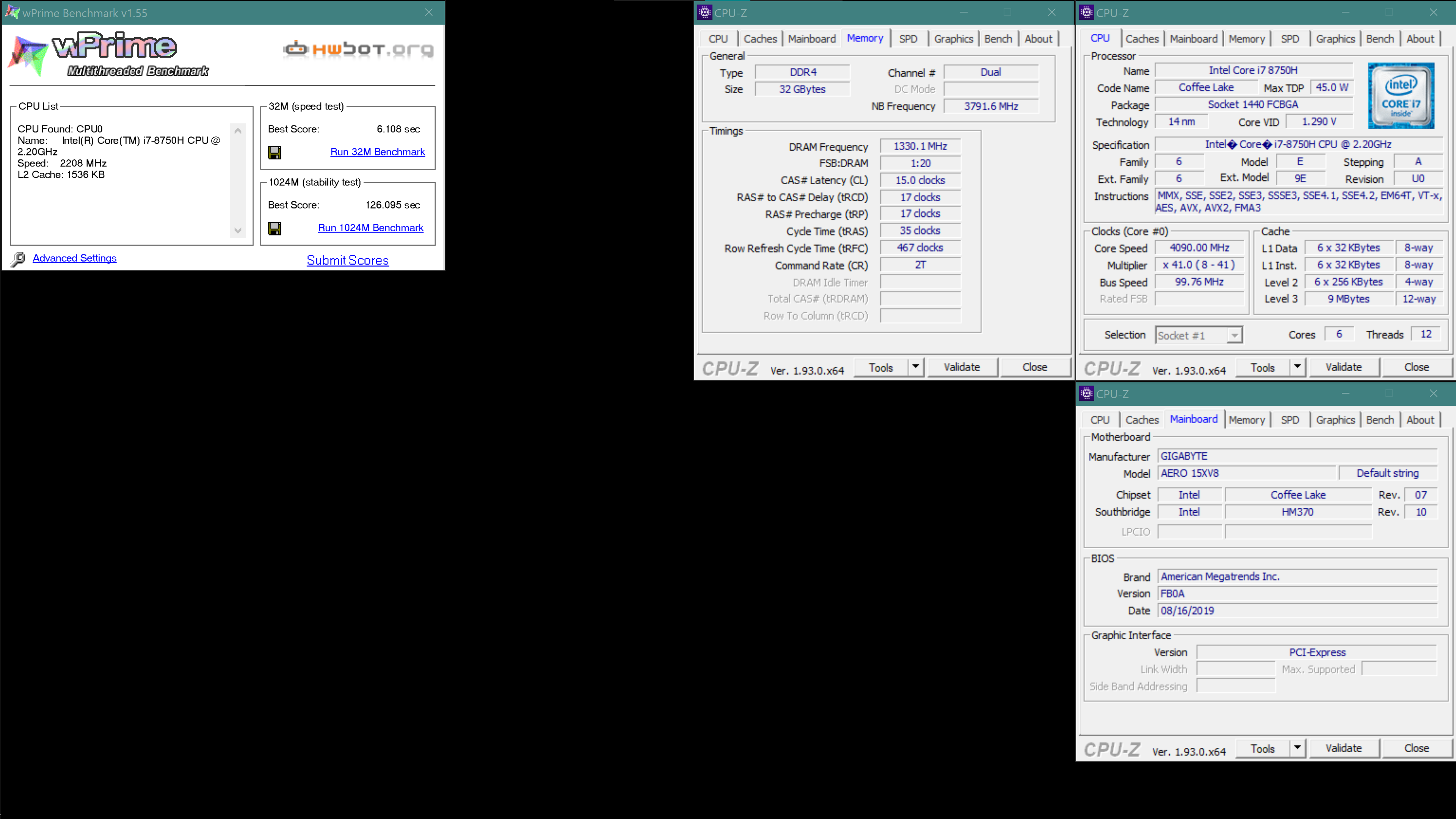Click Validate in the Memory window
The image size is (1456, 819).
(962, 367)
